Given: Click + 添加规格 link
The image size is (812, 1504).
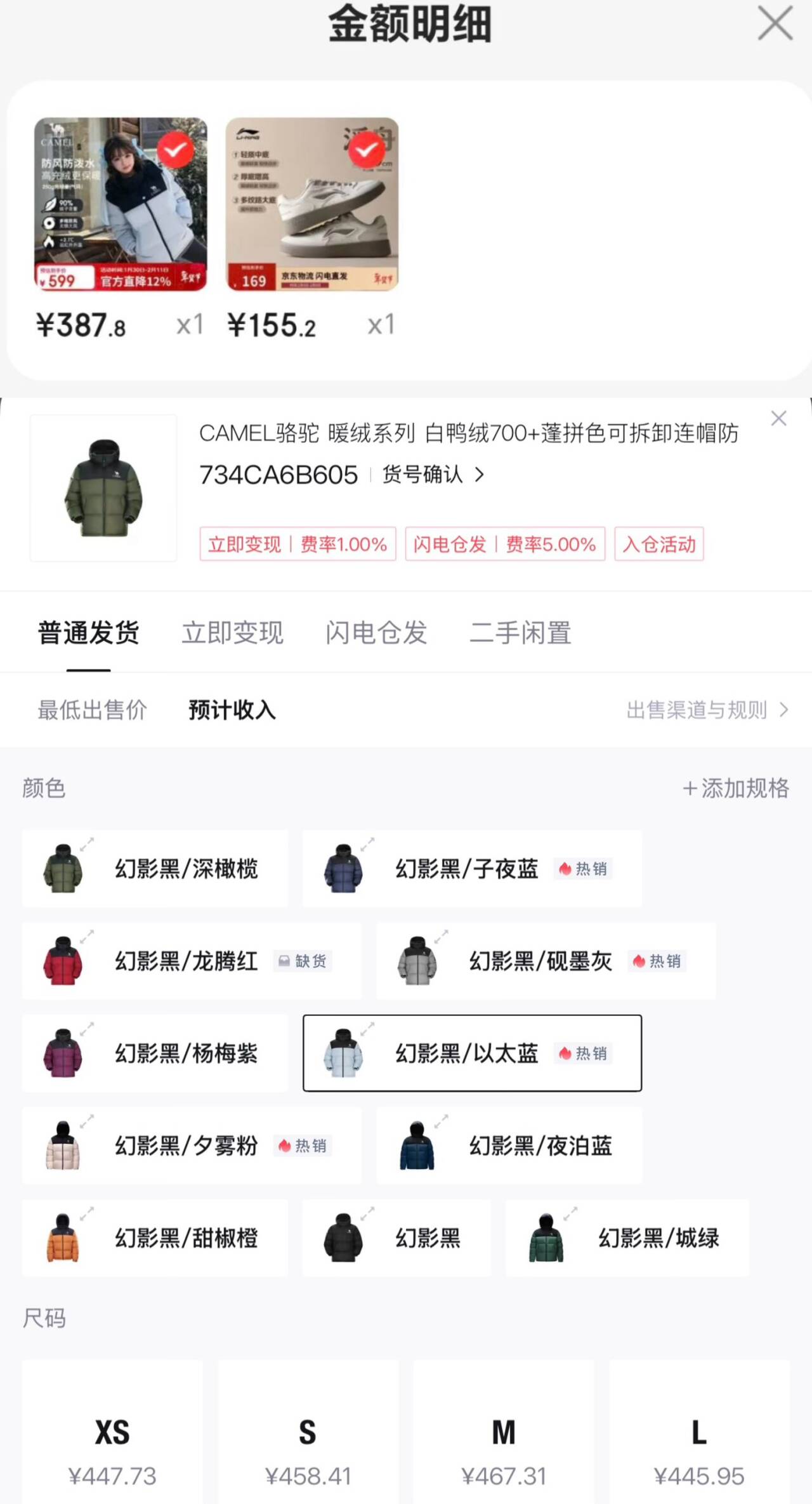Looking at the screenshot, I should [x=736, y=788].
